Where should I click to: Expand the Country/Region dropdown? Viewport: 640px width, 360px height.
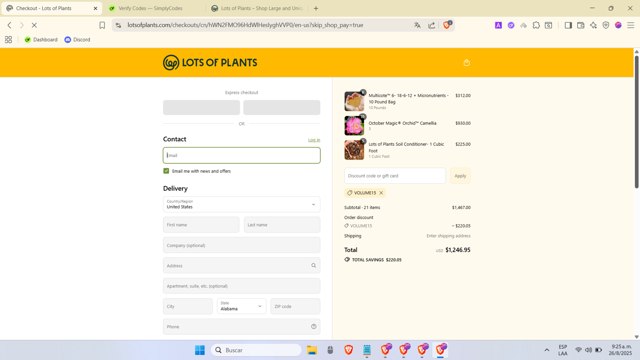click(242, 204)
